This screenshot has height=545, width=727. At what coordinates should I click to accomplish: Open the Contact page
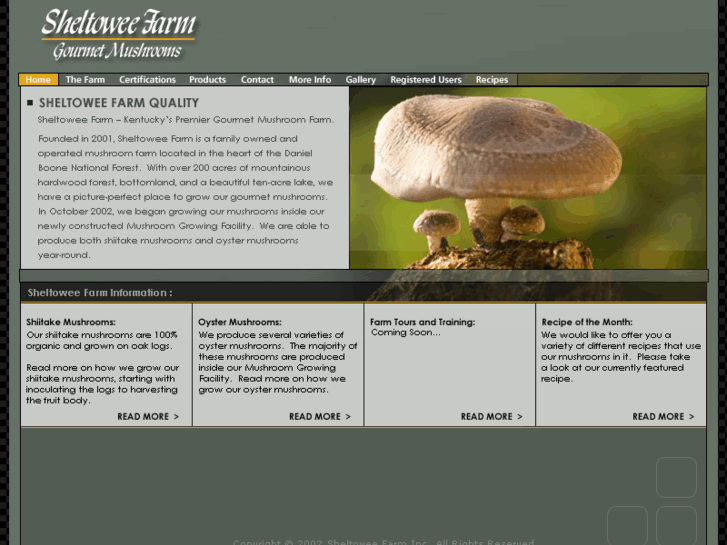257,80
